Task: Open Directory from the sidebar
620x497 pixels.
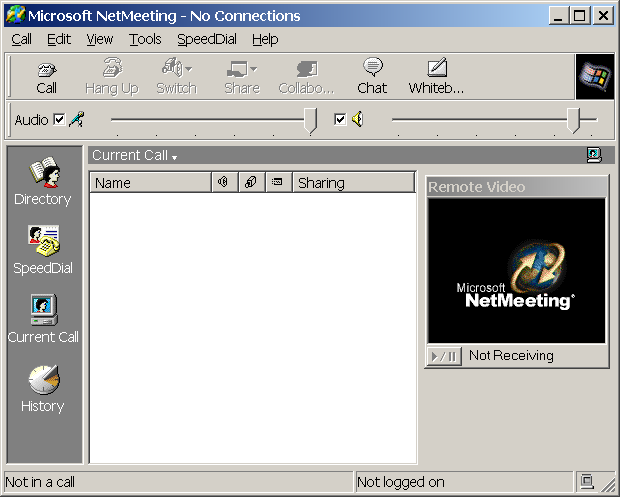Action: coord(42,182)
